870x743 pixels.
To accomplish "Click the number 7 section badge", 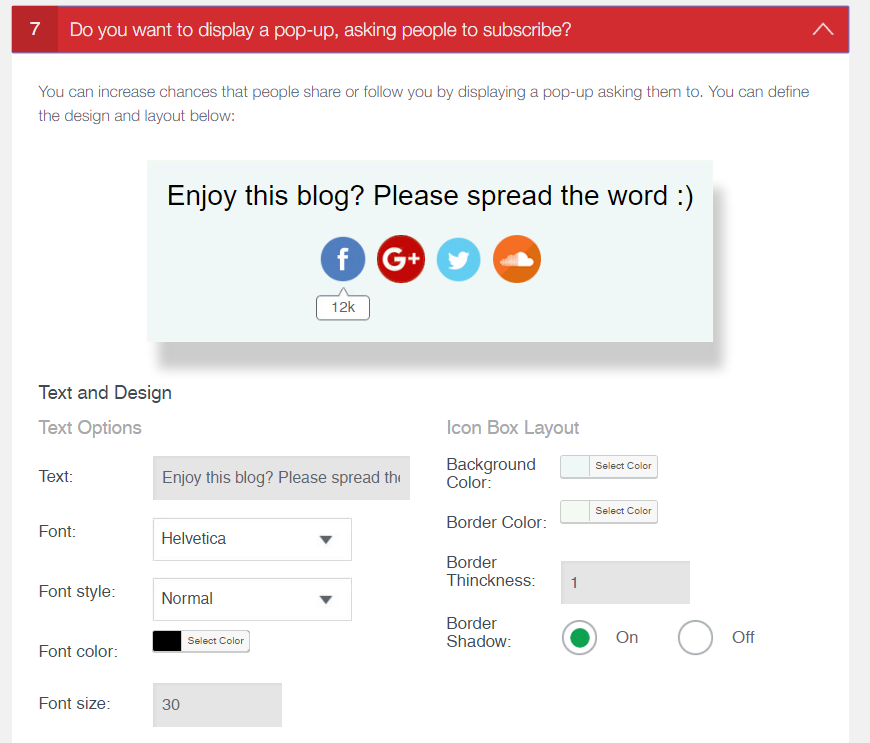I will click(35, 29).
